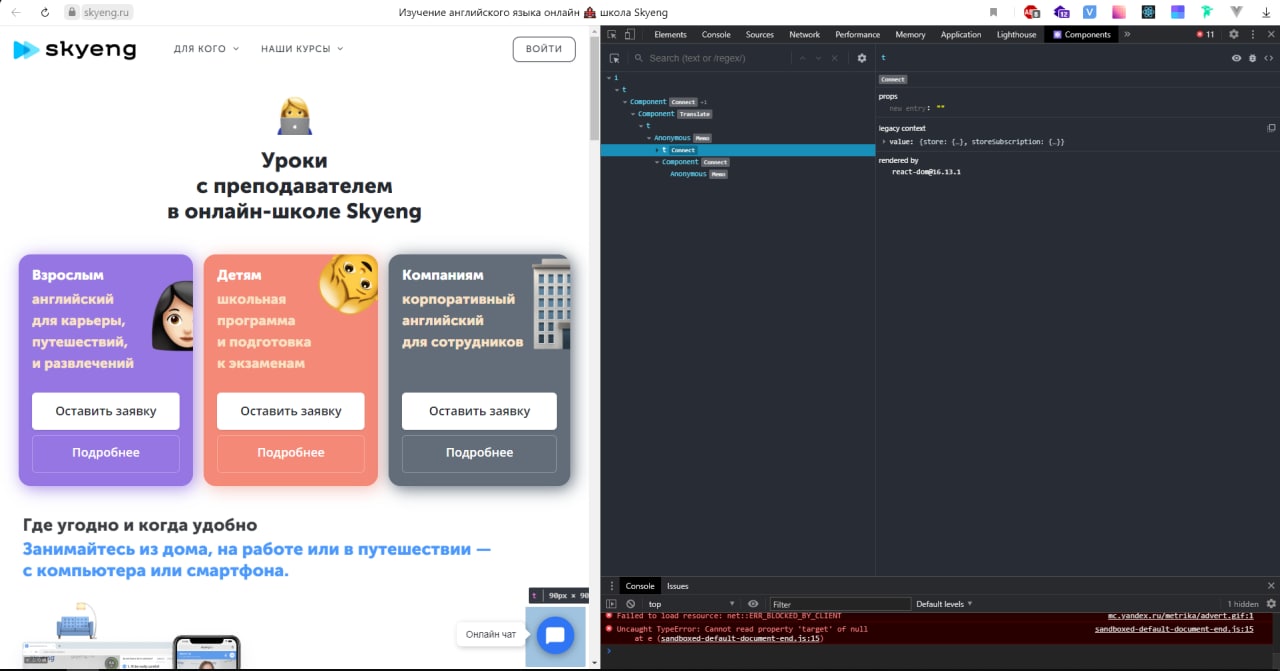Screen dimensions: 1280x671
Task: Show more DevTools tabs chevron
Action: point(1127,34)
